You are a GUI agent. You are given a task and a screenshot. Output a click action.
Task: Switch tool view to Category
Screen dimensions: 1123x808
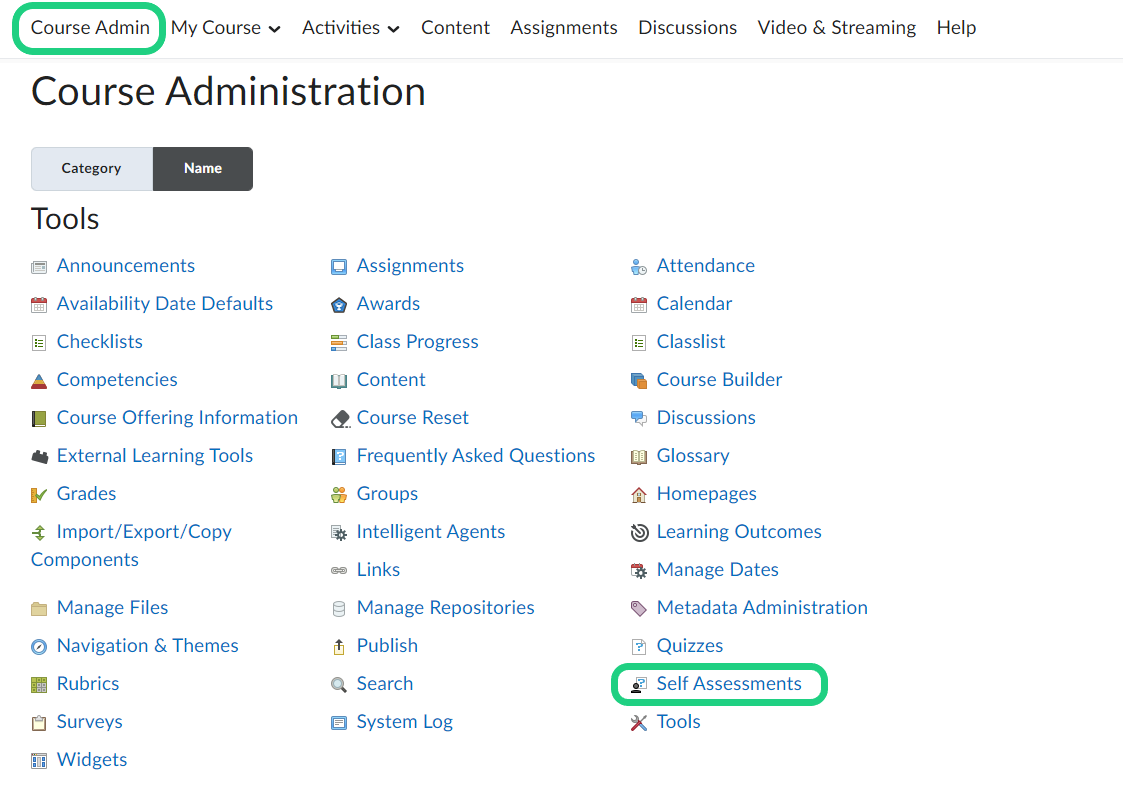(91, 168)
